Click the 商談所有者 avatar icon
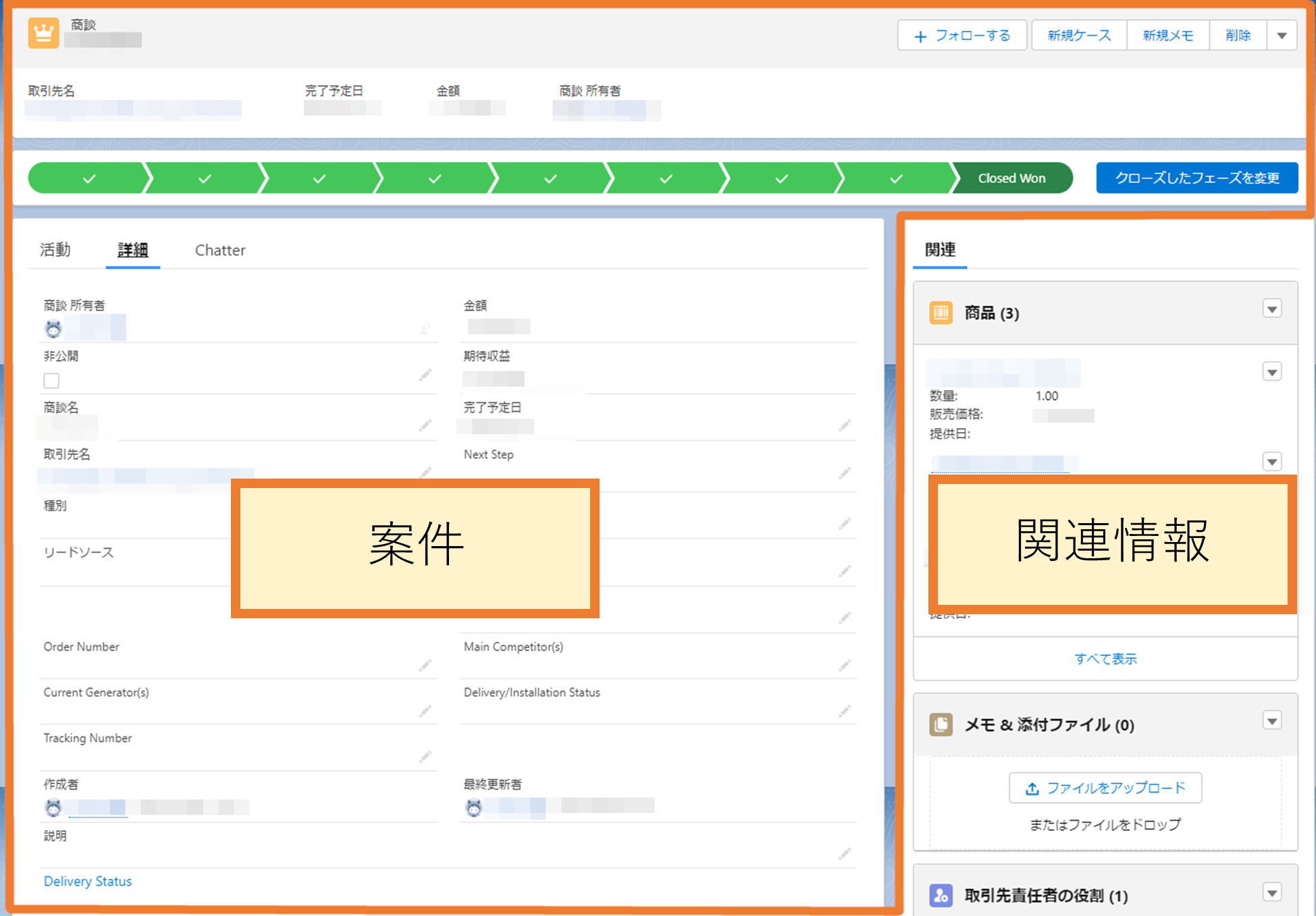Image resolution: width=1316 pixels, height=916 pixels. 53,329
